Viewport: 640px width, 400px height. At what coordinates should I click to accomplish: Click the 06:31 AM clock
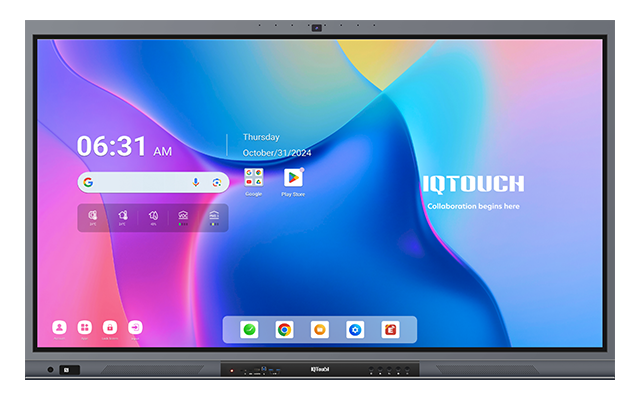tap(124, 146)
